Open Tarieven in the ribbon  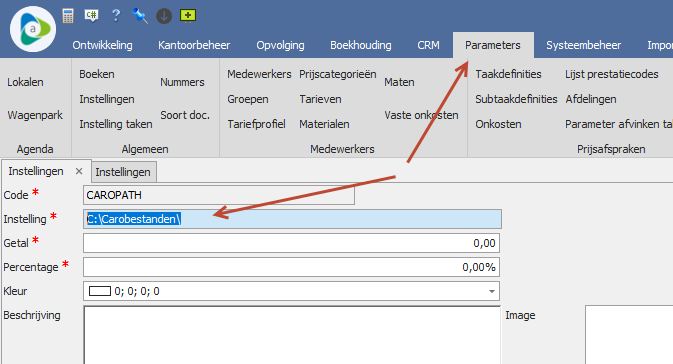321,99
